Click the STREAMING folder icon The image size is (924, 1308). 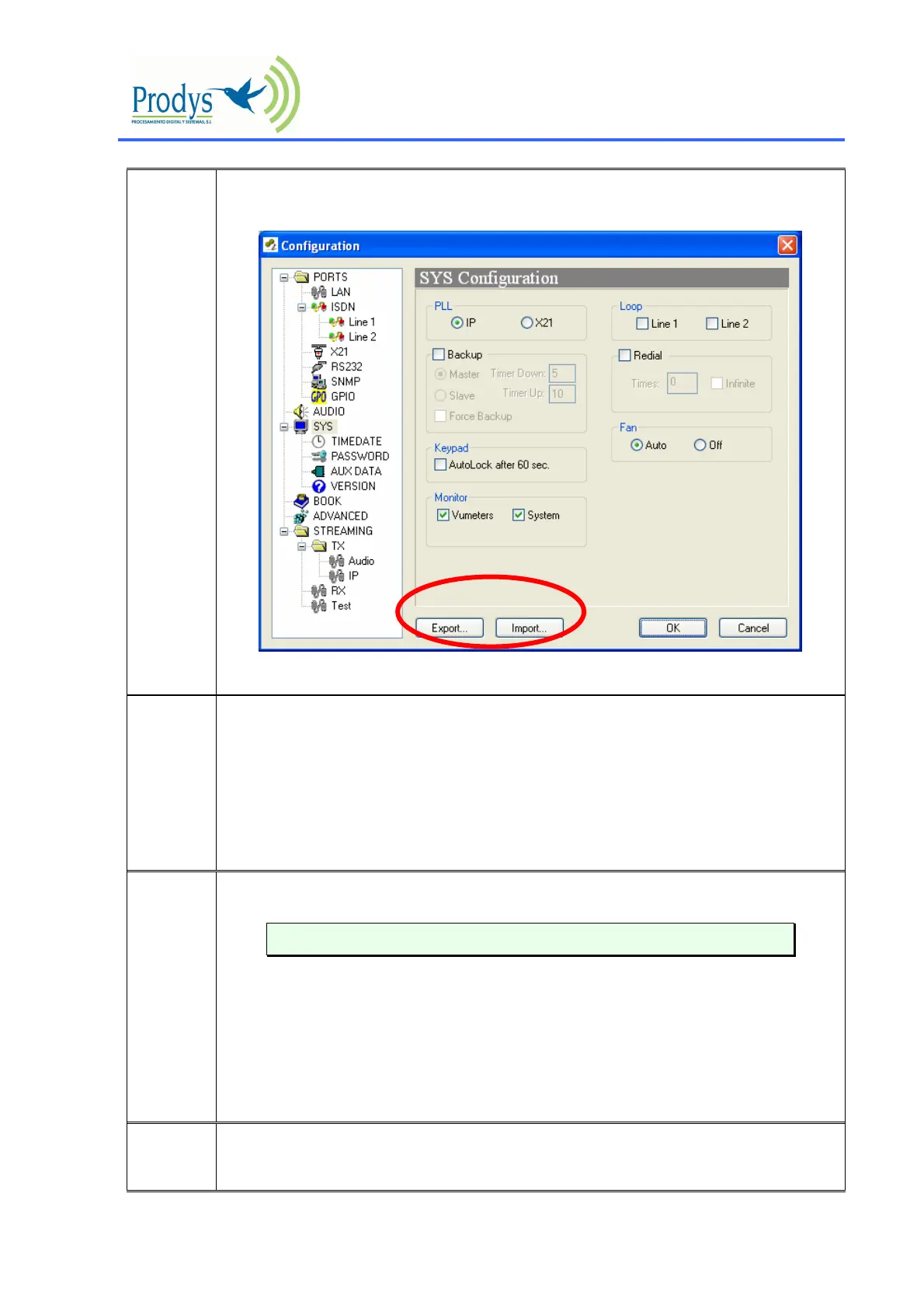301,531
